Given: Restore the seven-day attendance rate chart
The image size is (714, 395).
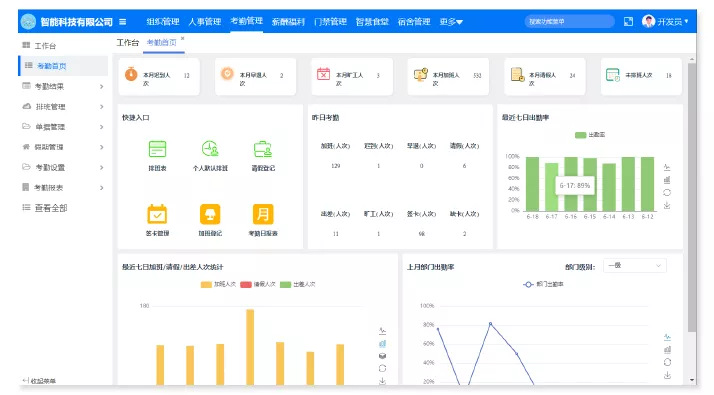Looking at the screenshot, I should (667, 192).
